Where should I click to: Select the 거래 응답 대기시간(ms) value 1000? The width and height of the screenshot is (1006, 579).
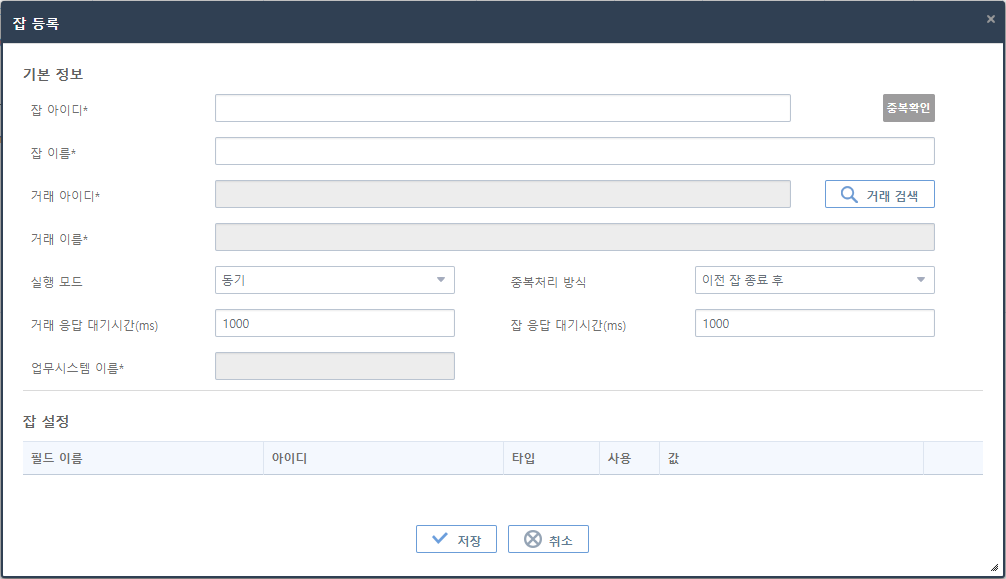click(x=335, y=323)
